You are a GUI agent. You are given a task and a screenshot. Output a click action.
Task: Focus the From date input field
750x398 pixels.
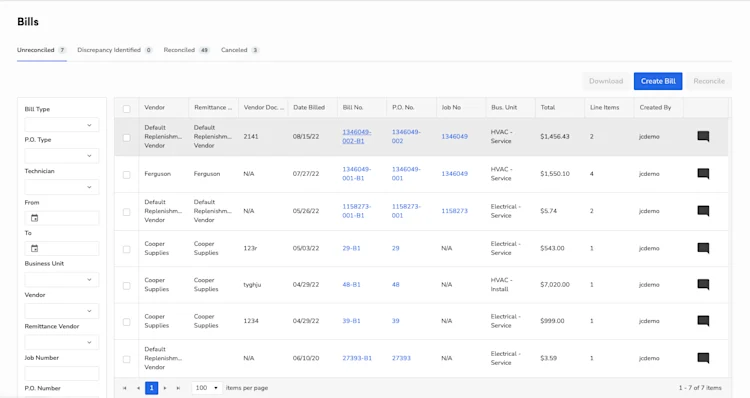62,218
